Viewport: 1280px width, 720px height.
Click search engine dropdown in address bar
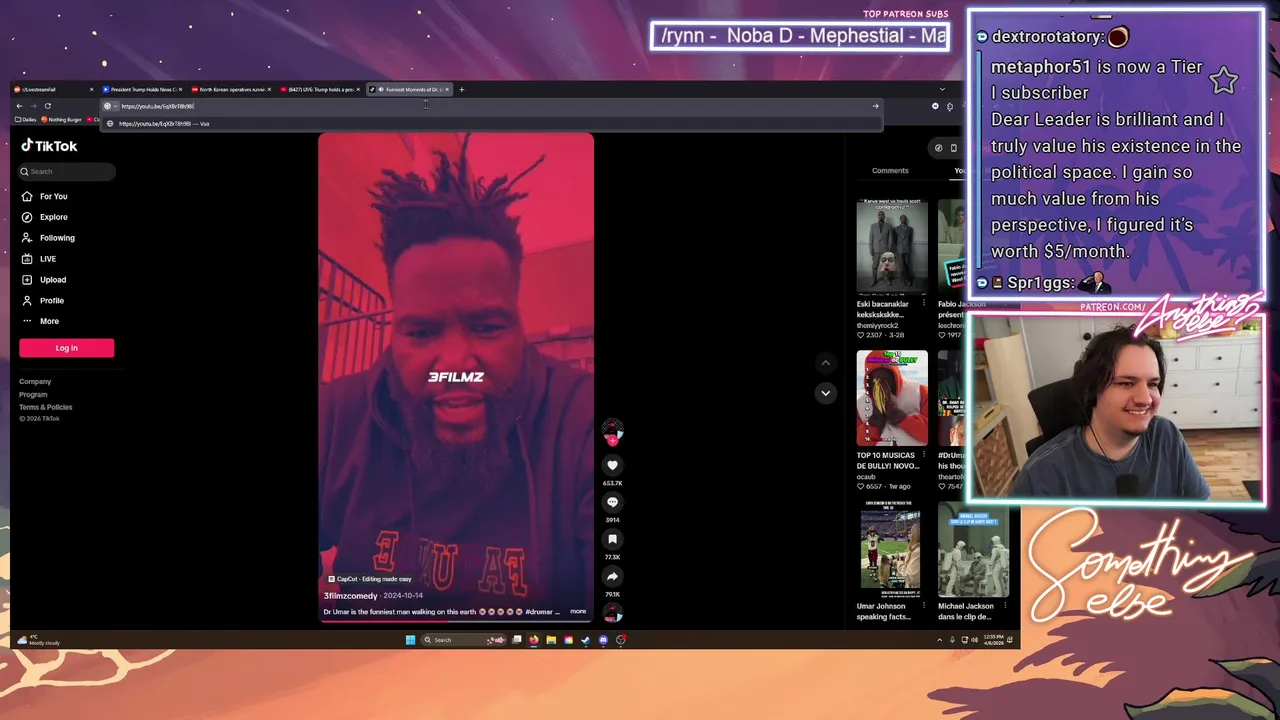110,106
